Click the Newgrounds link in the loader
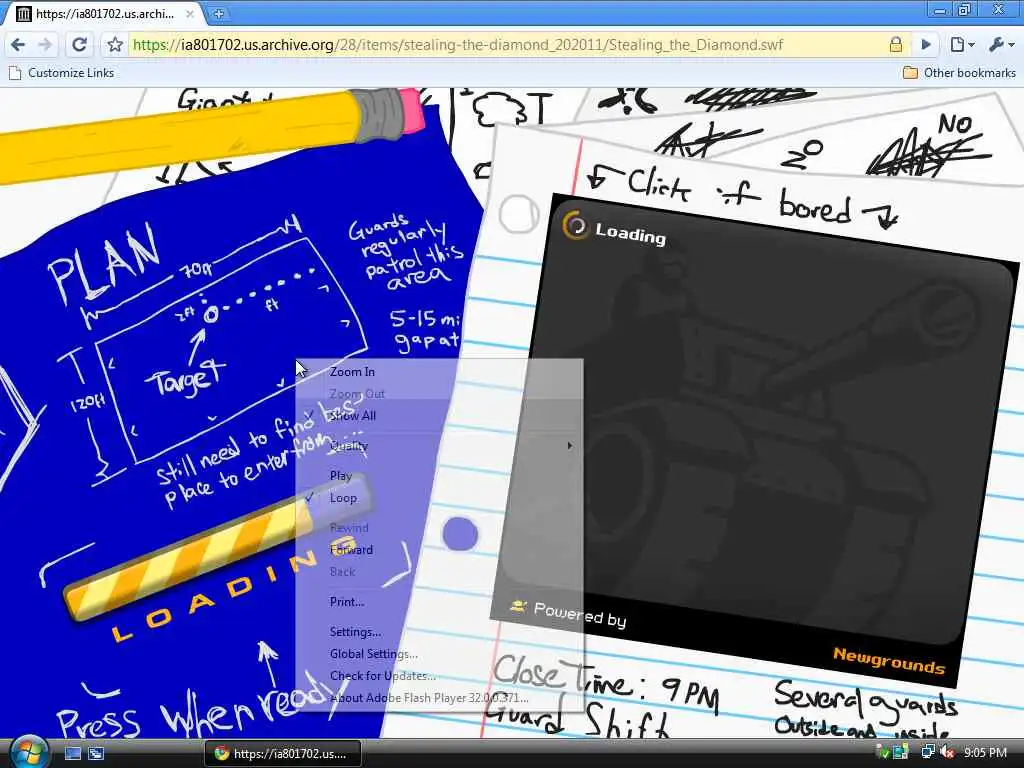 [x=889, y=660]
